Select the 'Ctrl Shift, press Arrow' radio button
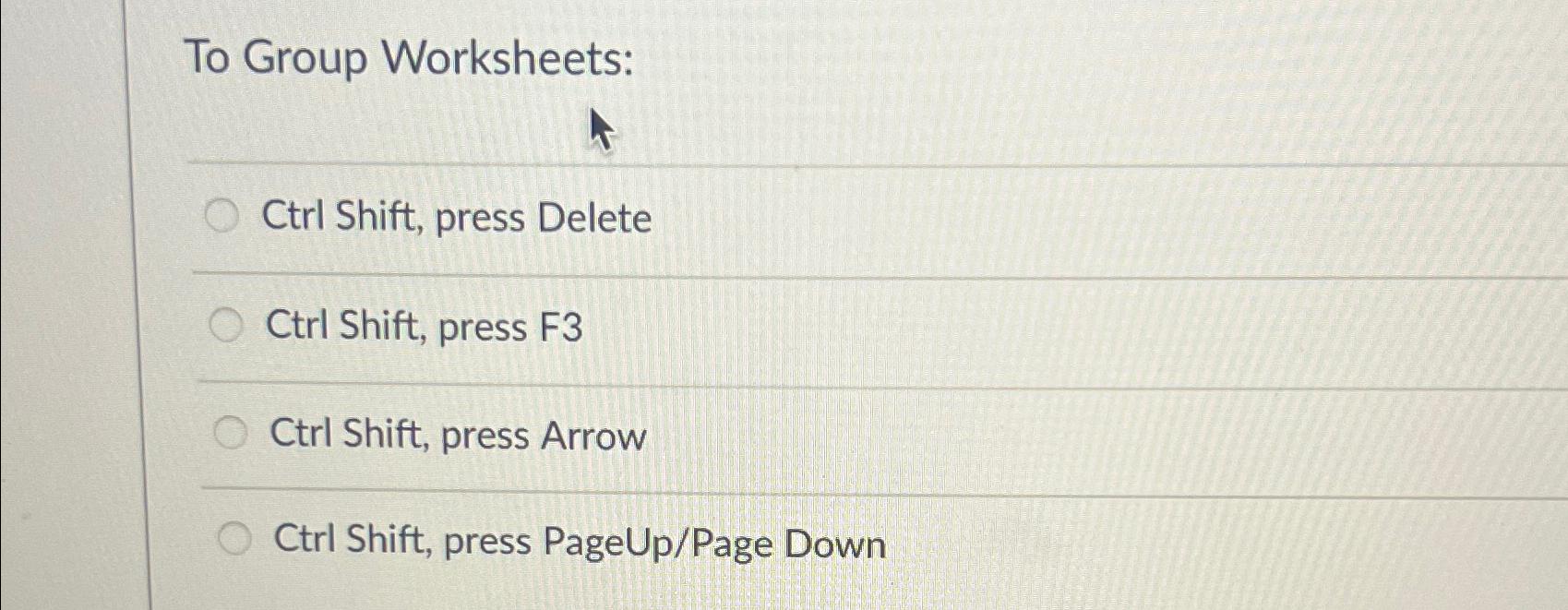 coord(231,432)
